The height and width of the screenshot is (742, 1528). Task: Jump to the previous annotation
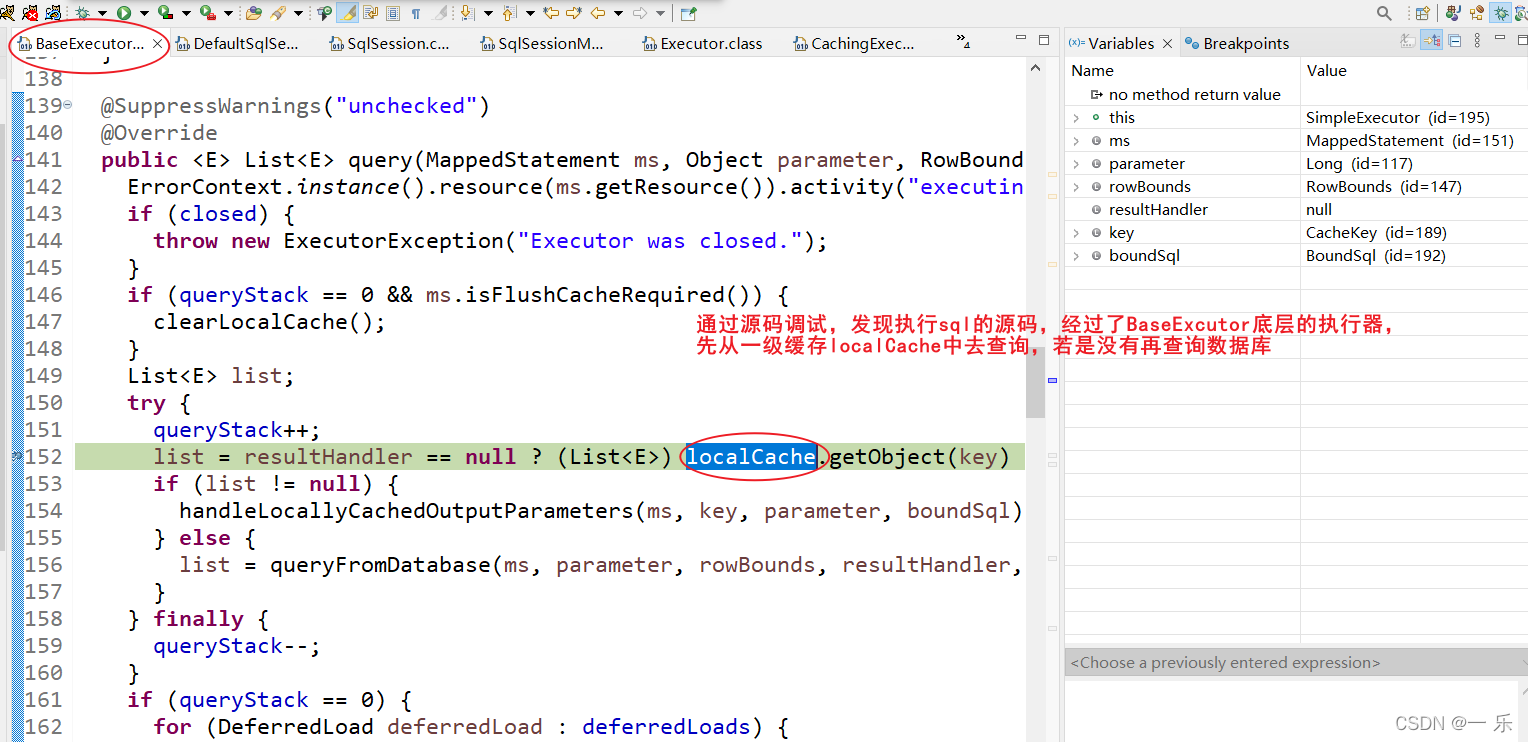(x=508, y=13)
